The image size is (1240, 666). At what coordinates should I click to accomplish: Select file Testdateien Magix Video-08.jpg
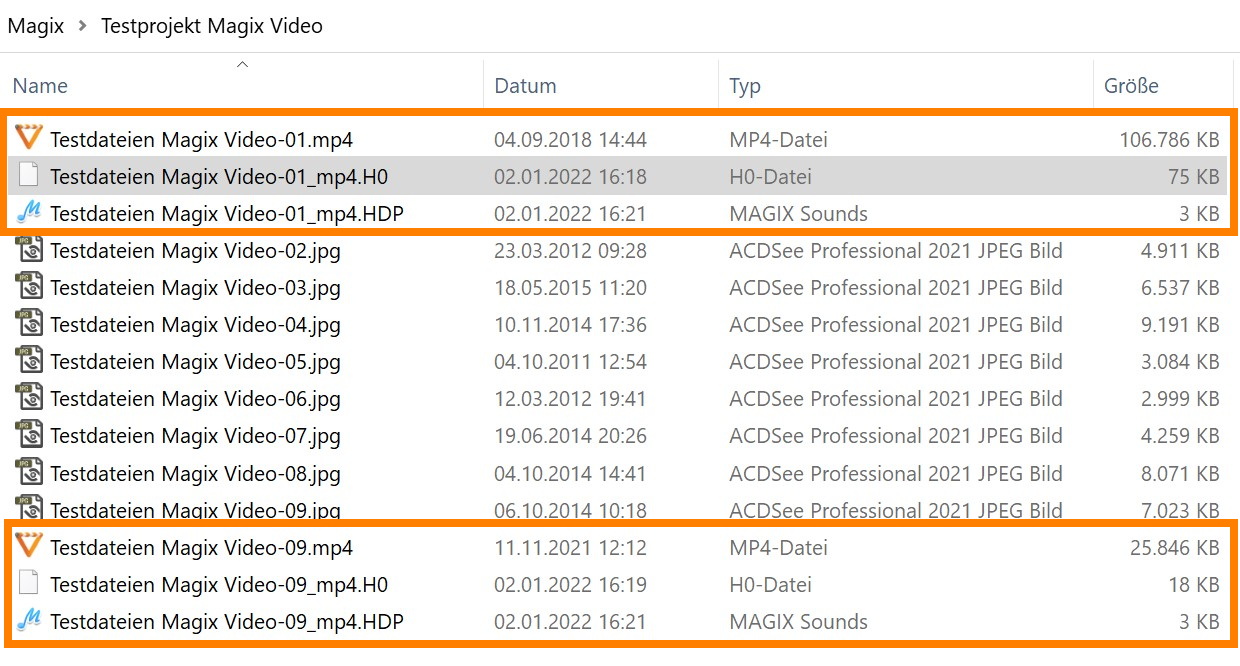(196, 473)
